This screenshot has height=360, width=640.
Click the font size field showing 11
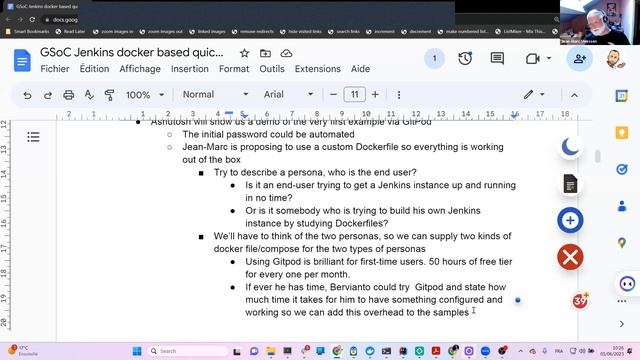click(x=354, y=95)
